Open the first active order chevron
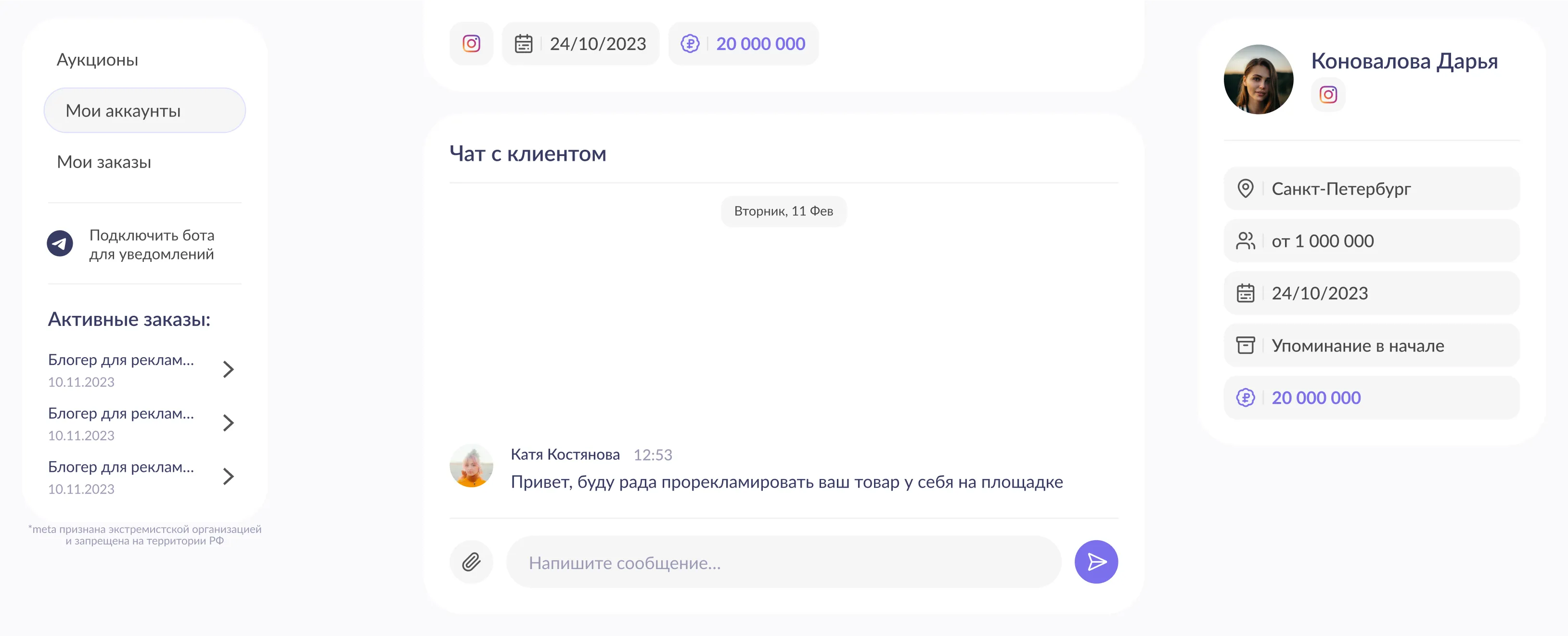The image size is (1568, 636). [x=228, y=369]
